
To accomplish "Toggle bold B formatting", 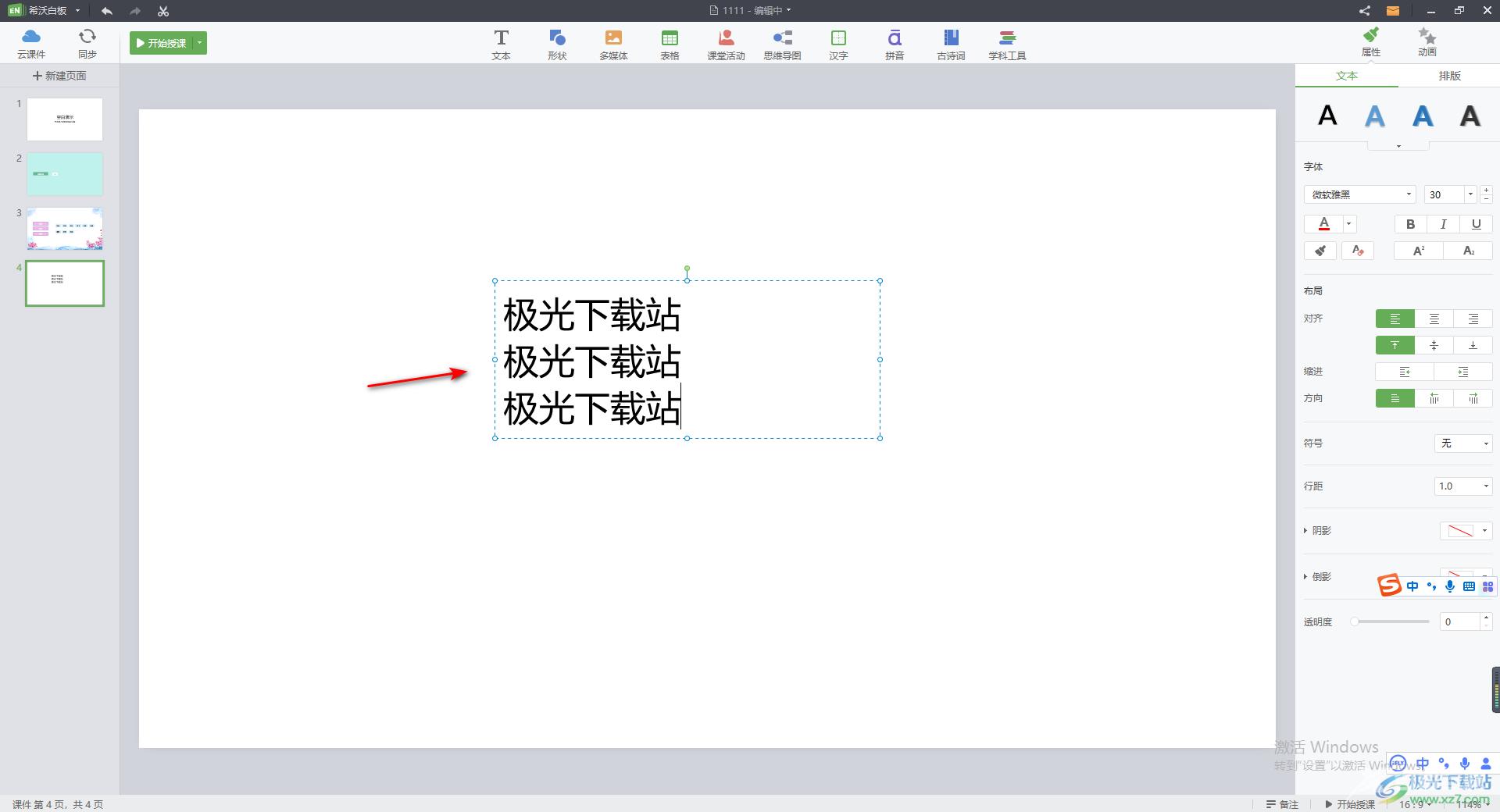I will pyautogui.click(x=1411, y=224).
